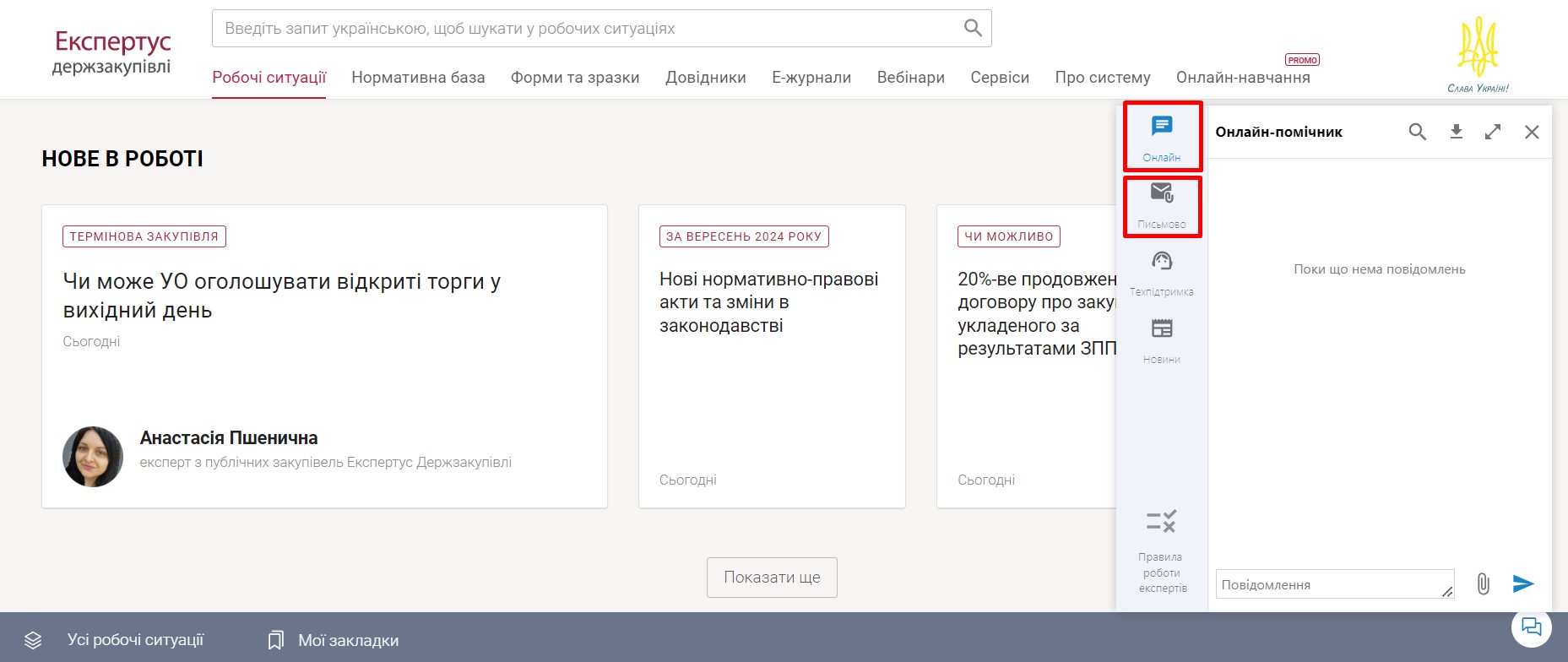Attach a file with the paperclip icon

coord(1483,583)
